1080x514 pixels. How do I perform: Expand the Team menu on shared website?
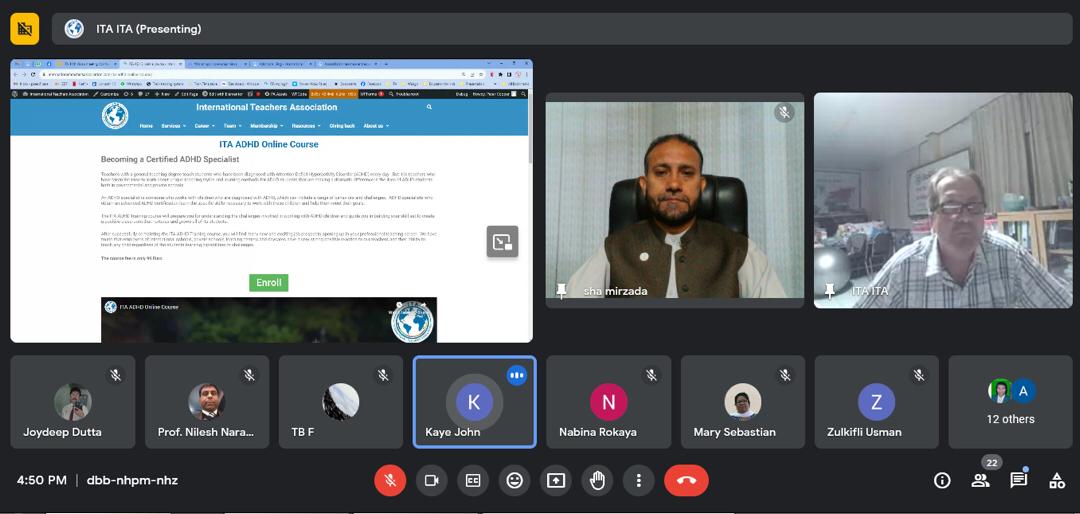pyautogui.click(x=233, y=126)
